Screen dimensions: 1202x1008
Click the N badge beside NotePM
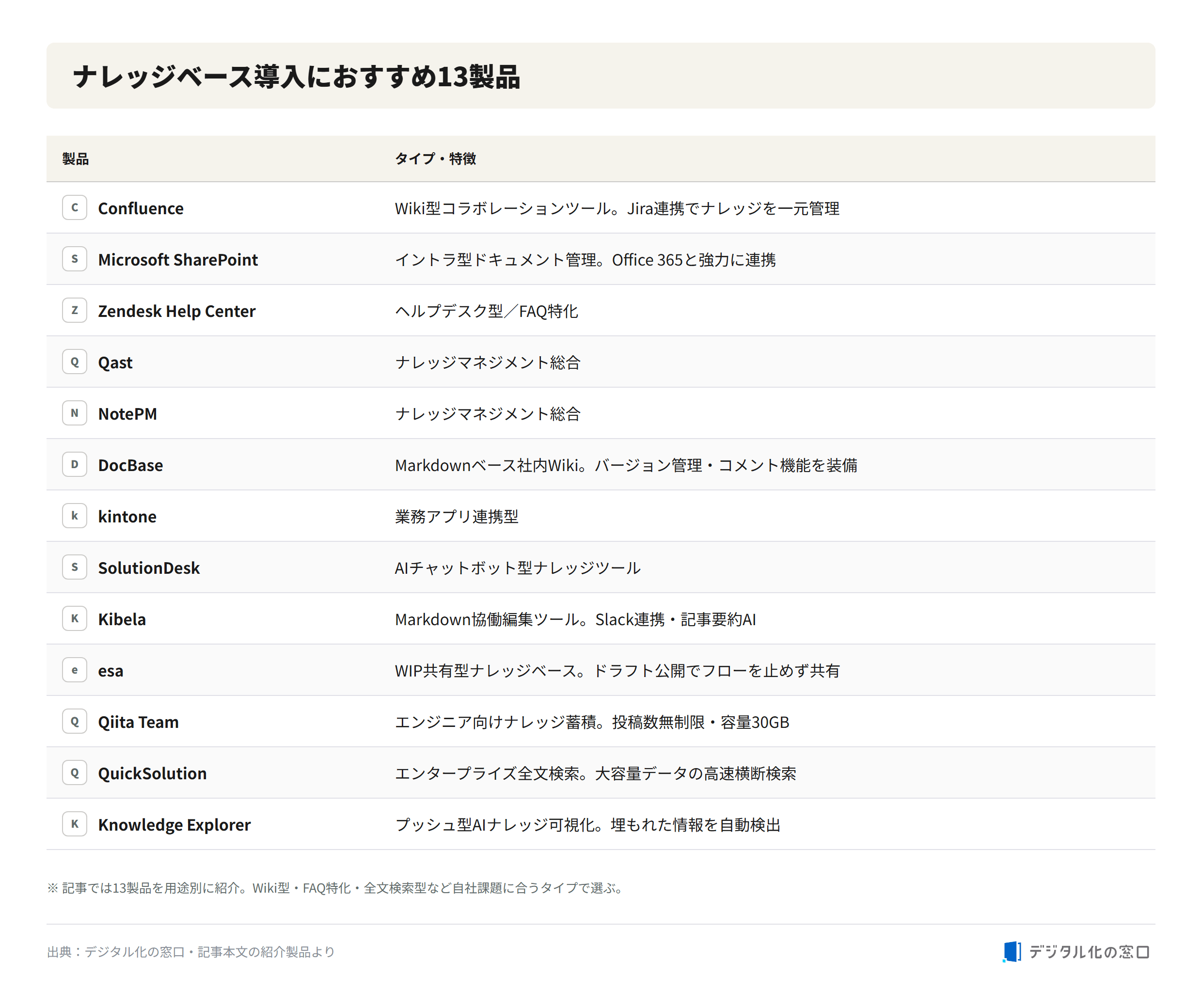75,413
